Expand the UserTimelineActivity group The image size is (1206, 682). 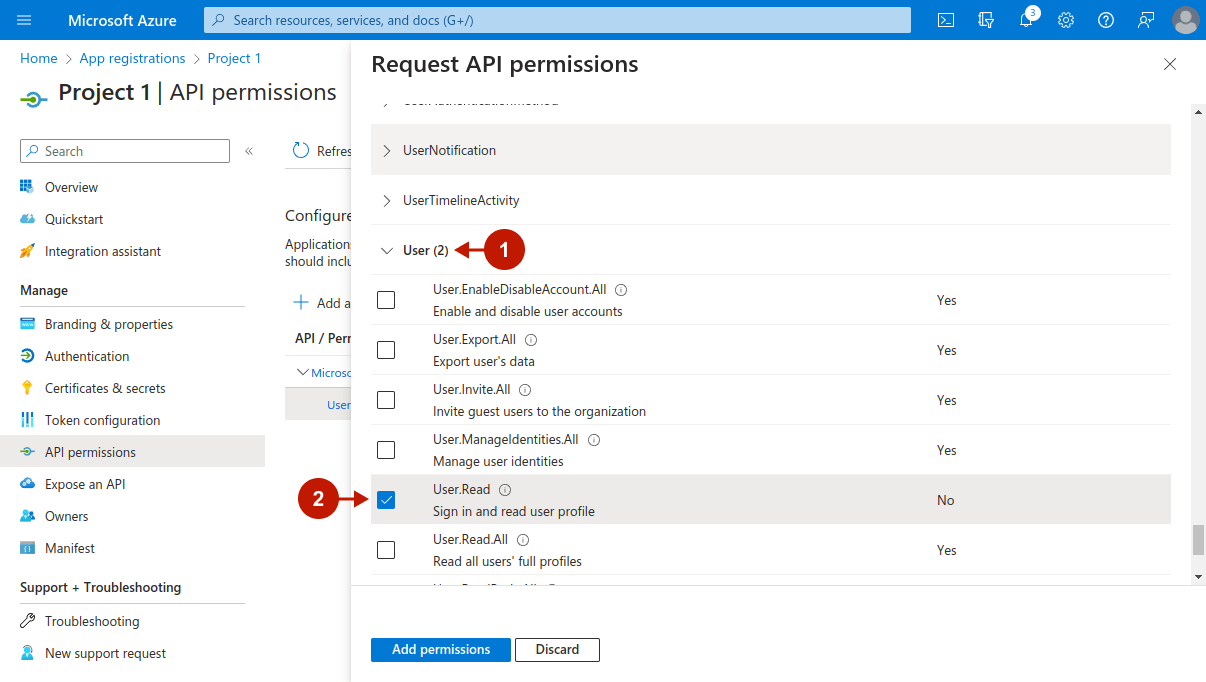387,201
